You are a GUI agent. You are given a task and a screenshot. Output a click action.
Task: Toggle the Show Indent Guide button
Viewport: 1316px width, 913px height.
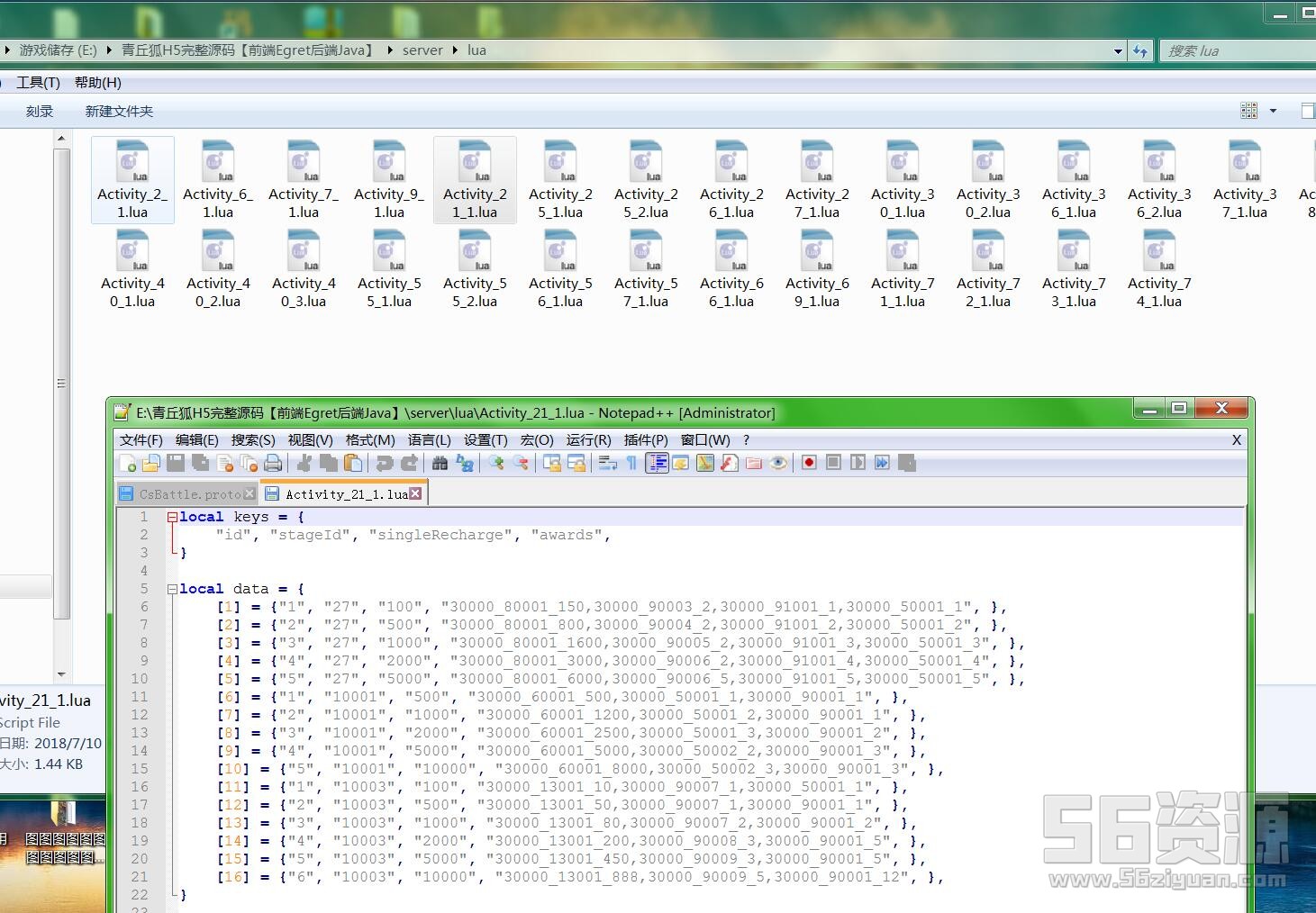[657, 463]
